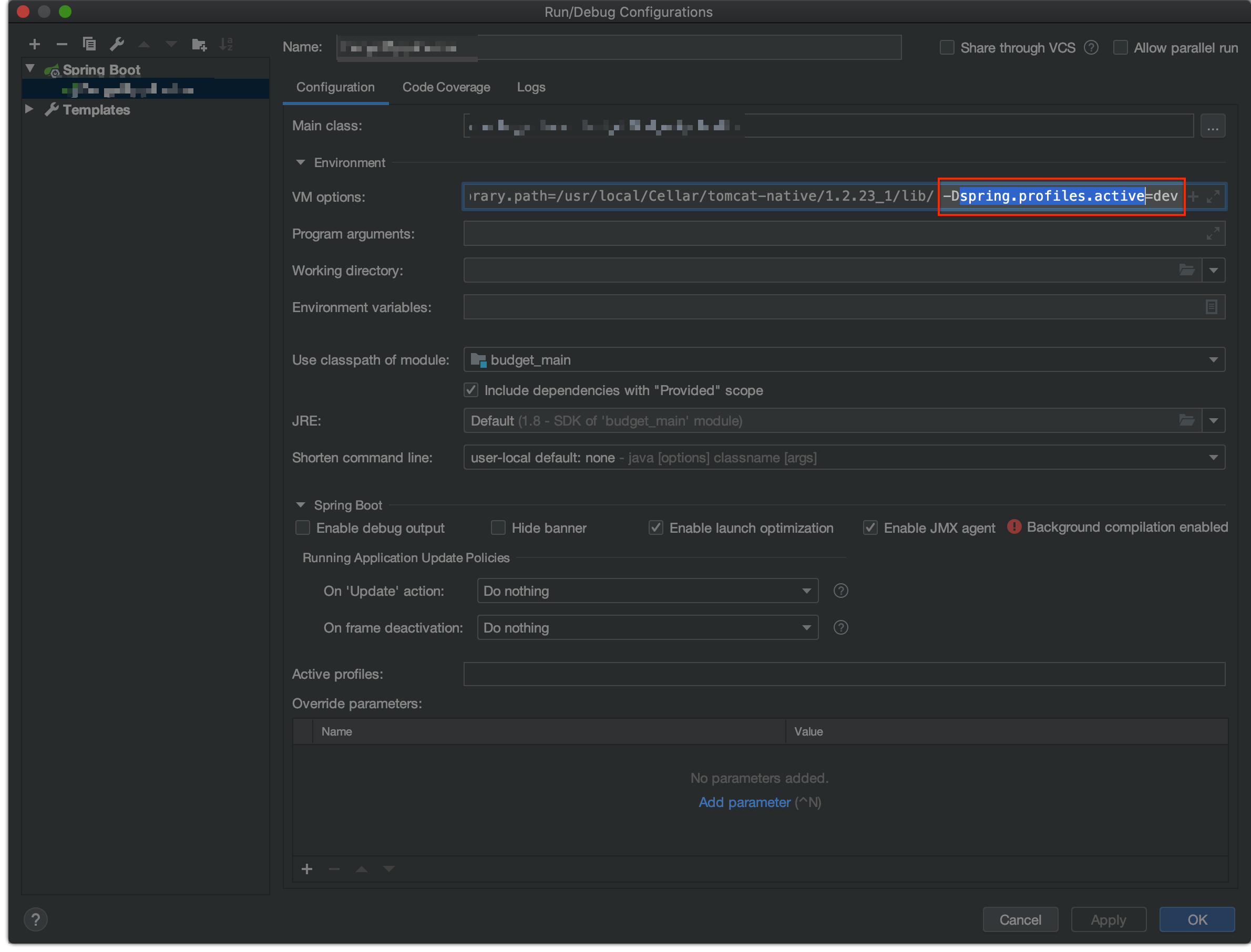Click the copy configuration icon

[x=89, y=44]
